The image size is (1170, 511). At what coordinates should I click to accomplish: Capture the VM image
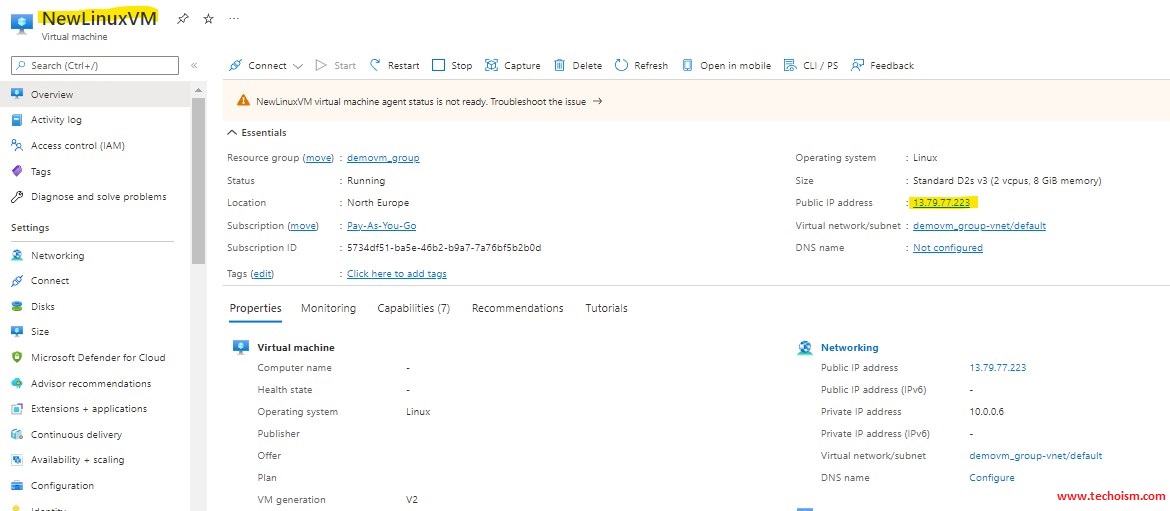coord(513,66)
